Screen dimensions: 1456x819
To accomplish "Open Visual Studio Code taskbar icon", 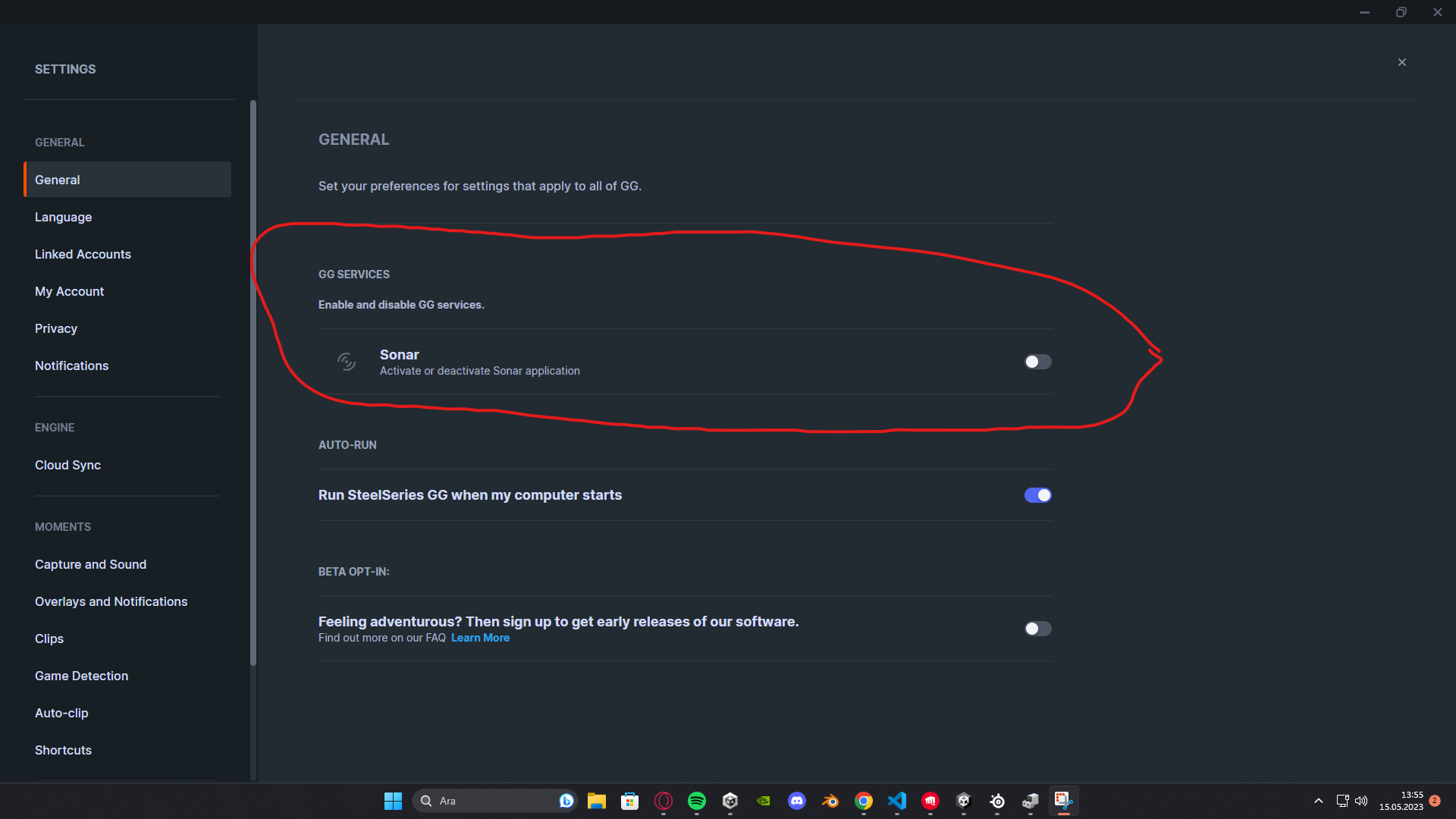I will pyautogui.click(x=896, y=801).
